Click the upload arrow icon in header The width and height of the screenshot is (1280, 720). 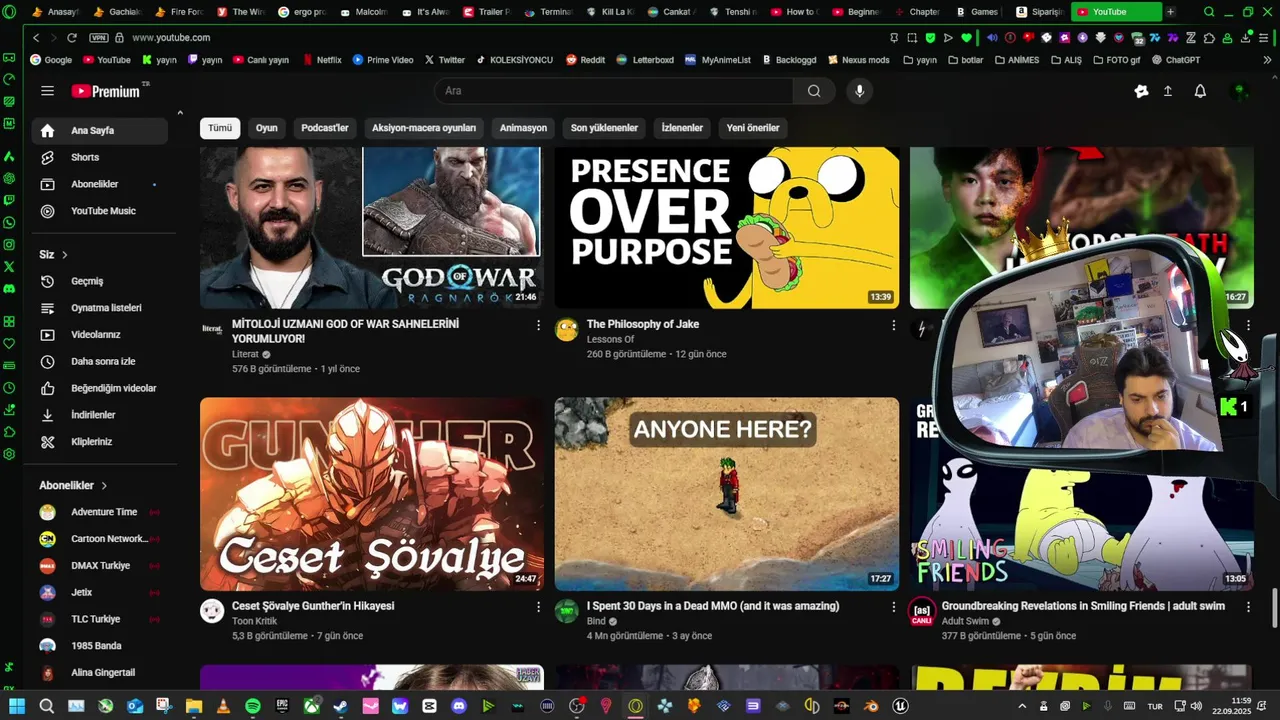[1167, 91]
